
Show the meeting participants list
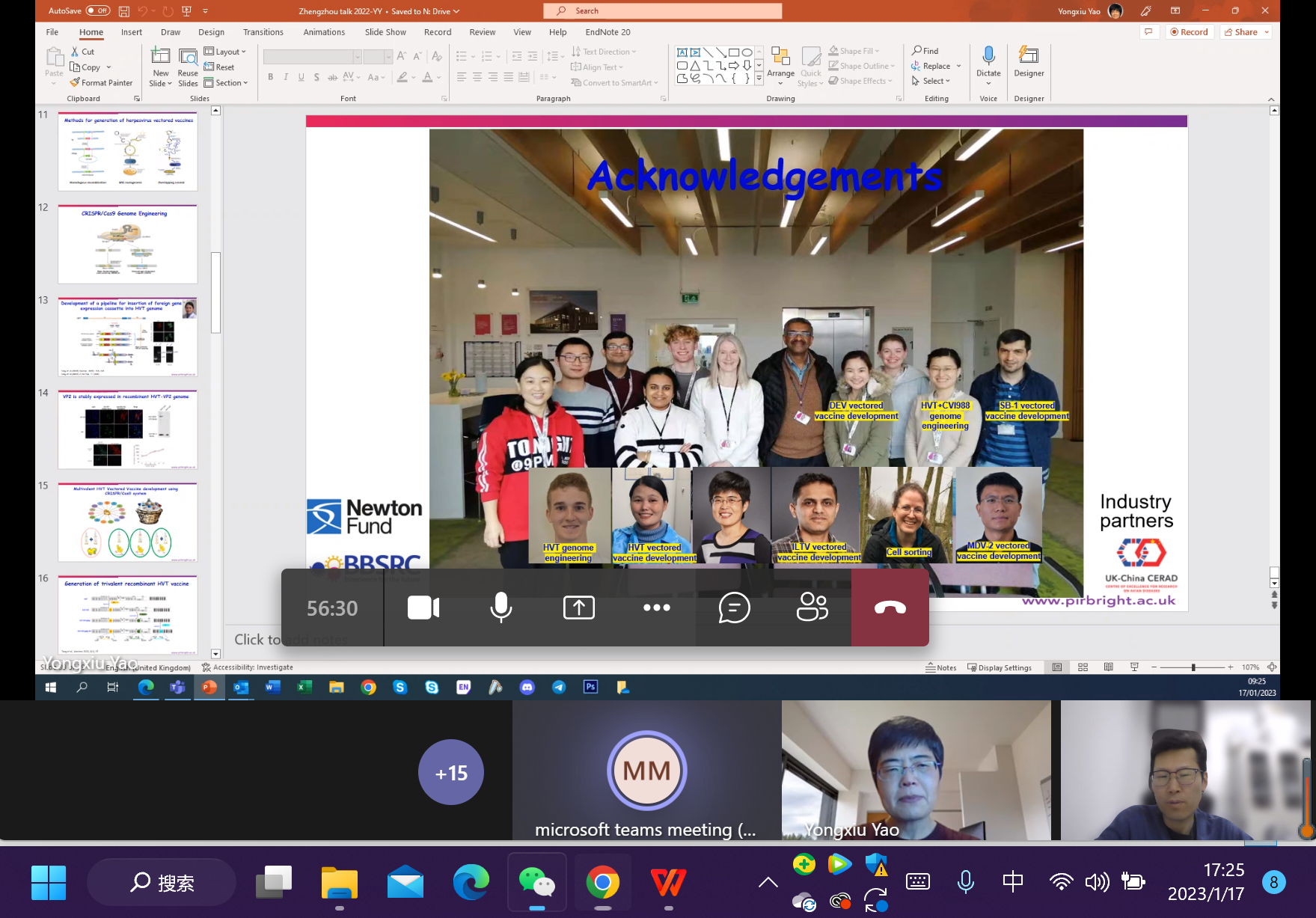[812, 608]
